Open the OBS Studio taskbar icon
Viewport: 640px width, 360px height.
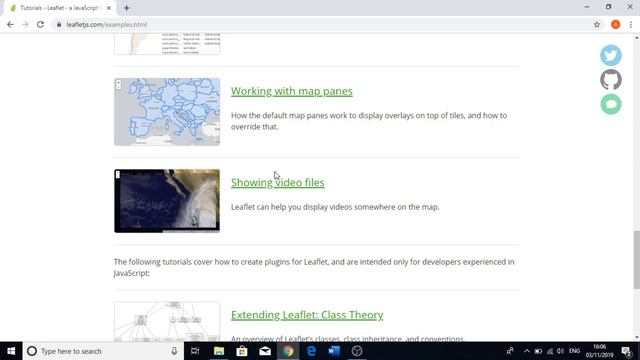coord(357,351)
